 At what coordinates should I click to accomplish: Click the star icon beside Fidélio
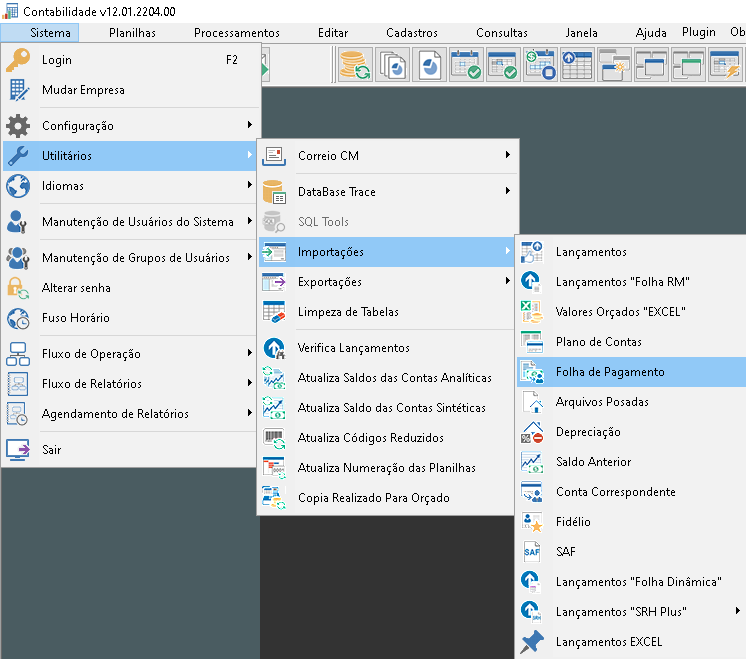tap(531, 522)
